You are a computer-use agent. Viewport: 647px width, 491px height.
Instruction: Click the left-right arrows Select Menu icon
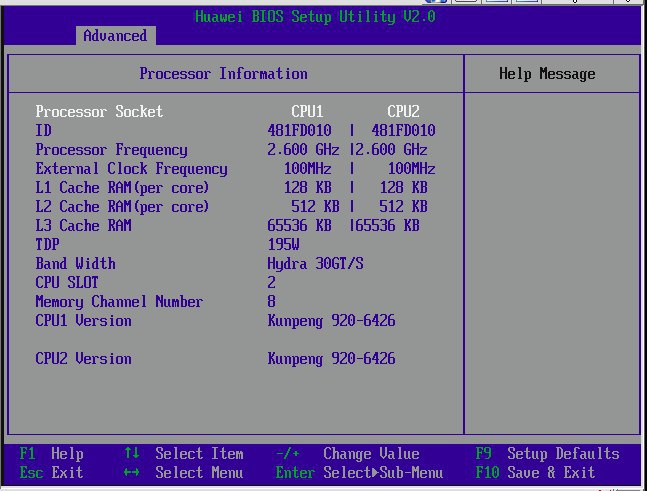pos(131,472)
